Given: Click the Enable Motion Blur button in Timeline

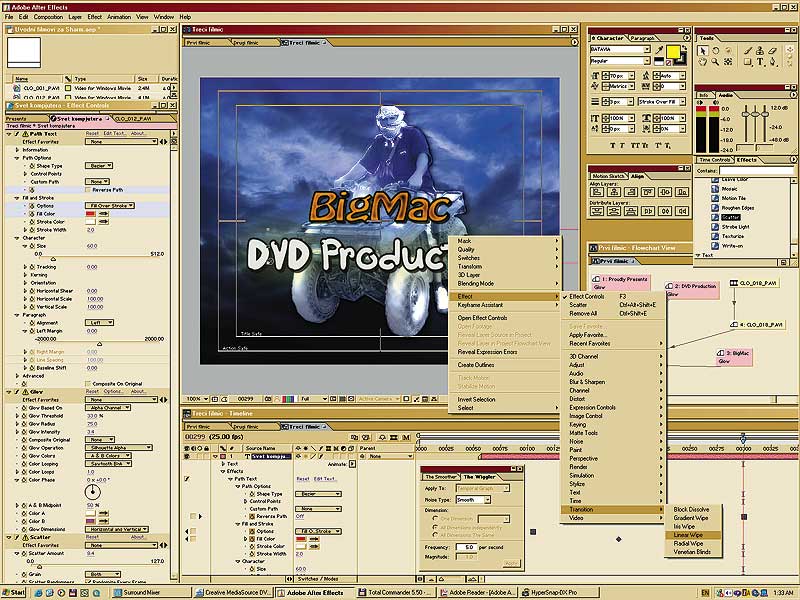Looking at the screenshot, I should click(x=406, y=437).
